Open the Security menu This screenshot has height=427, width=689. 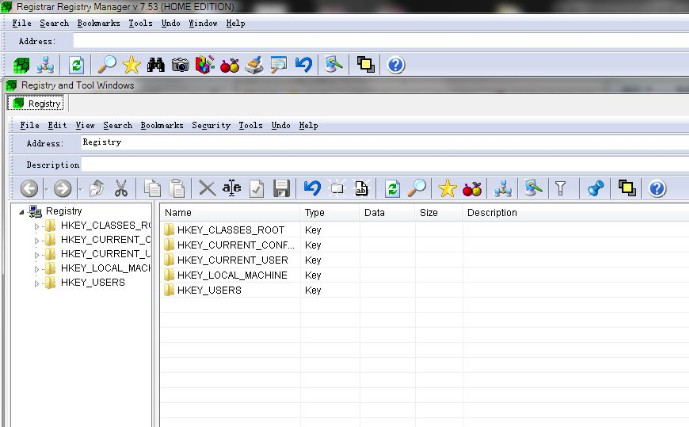(x=211, y=126)
